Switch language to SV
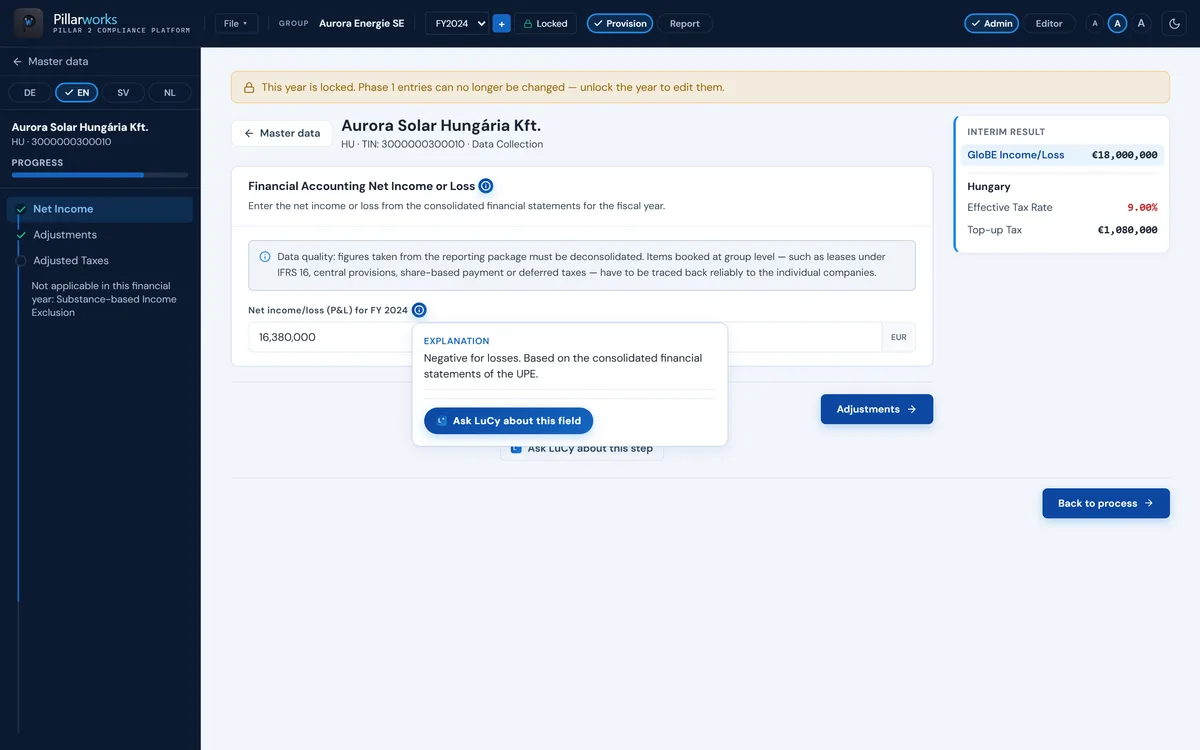 coord(123,92)
